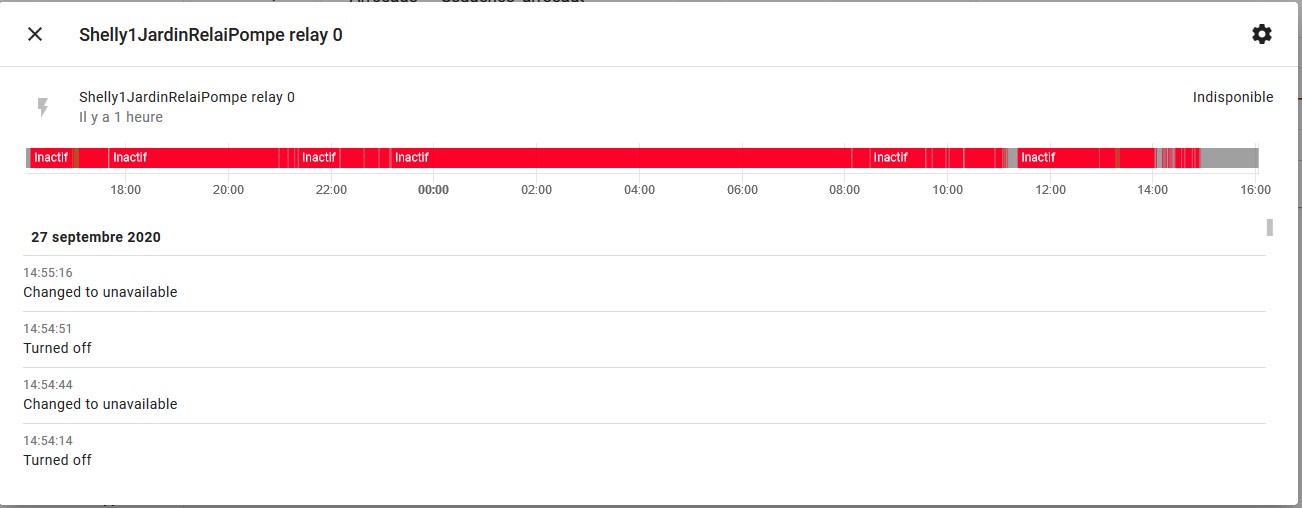Click the '27 septembre 2020' date header
Viewport: 1302px width, 508px height.
[x=96, y=237]
